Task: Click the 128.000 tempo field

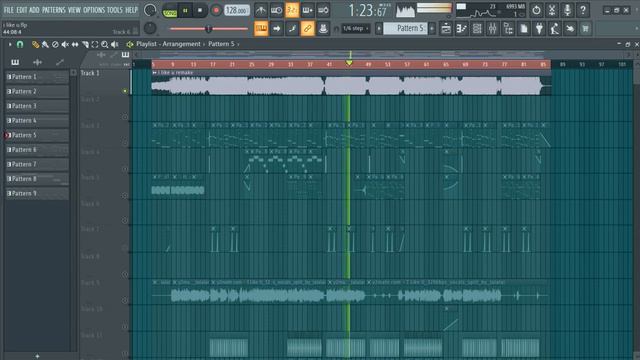Action: (237, 11)
